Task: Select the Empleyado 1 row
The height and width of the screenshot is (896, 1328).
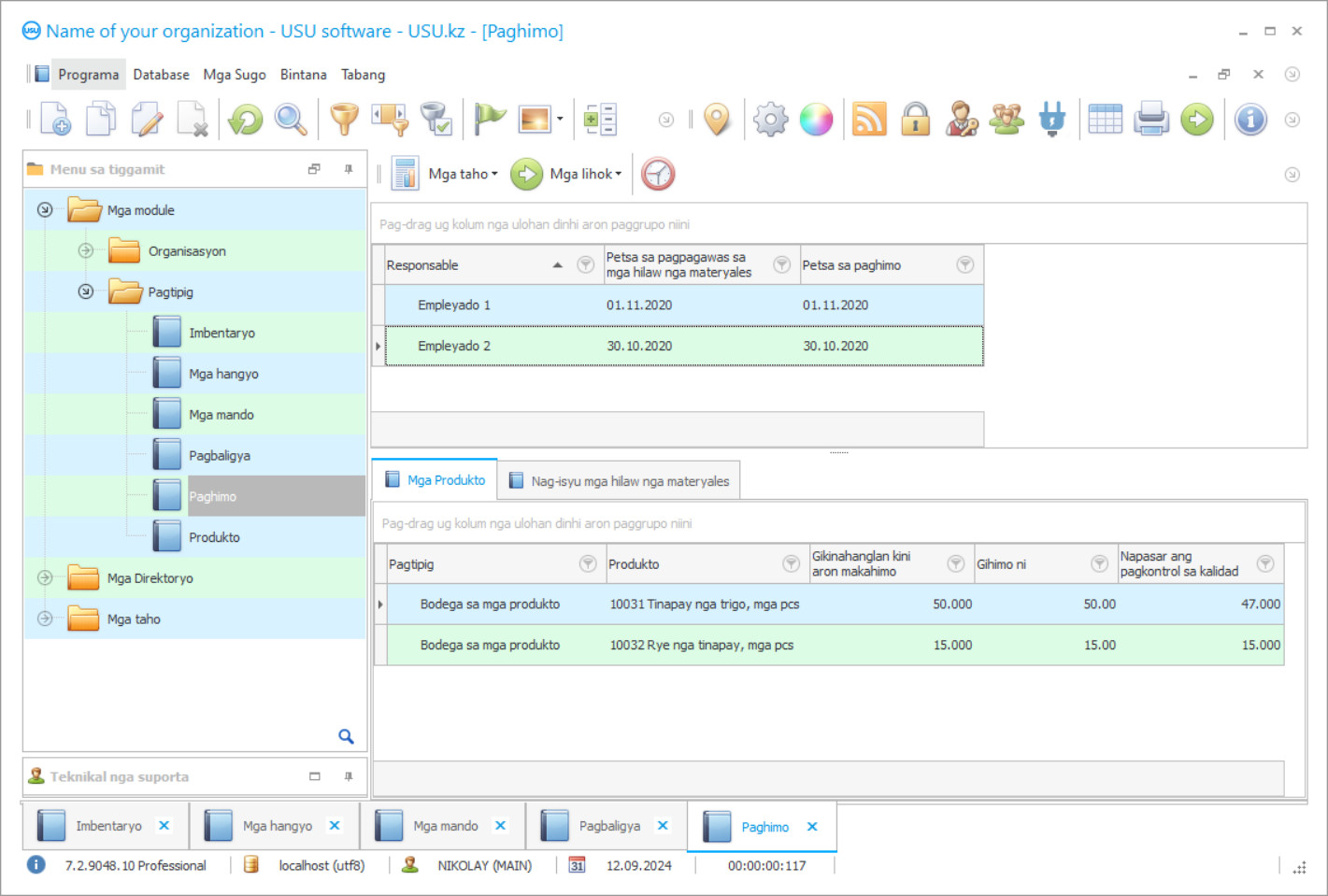Action: tap(684, 305)
